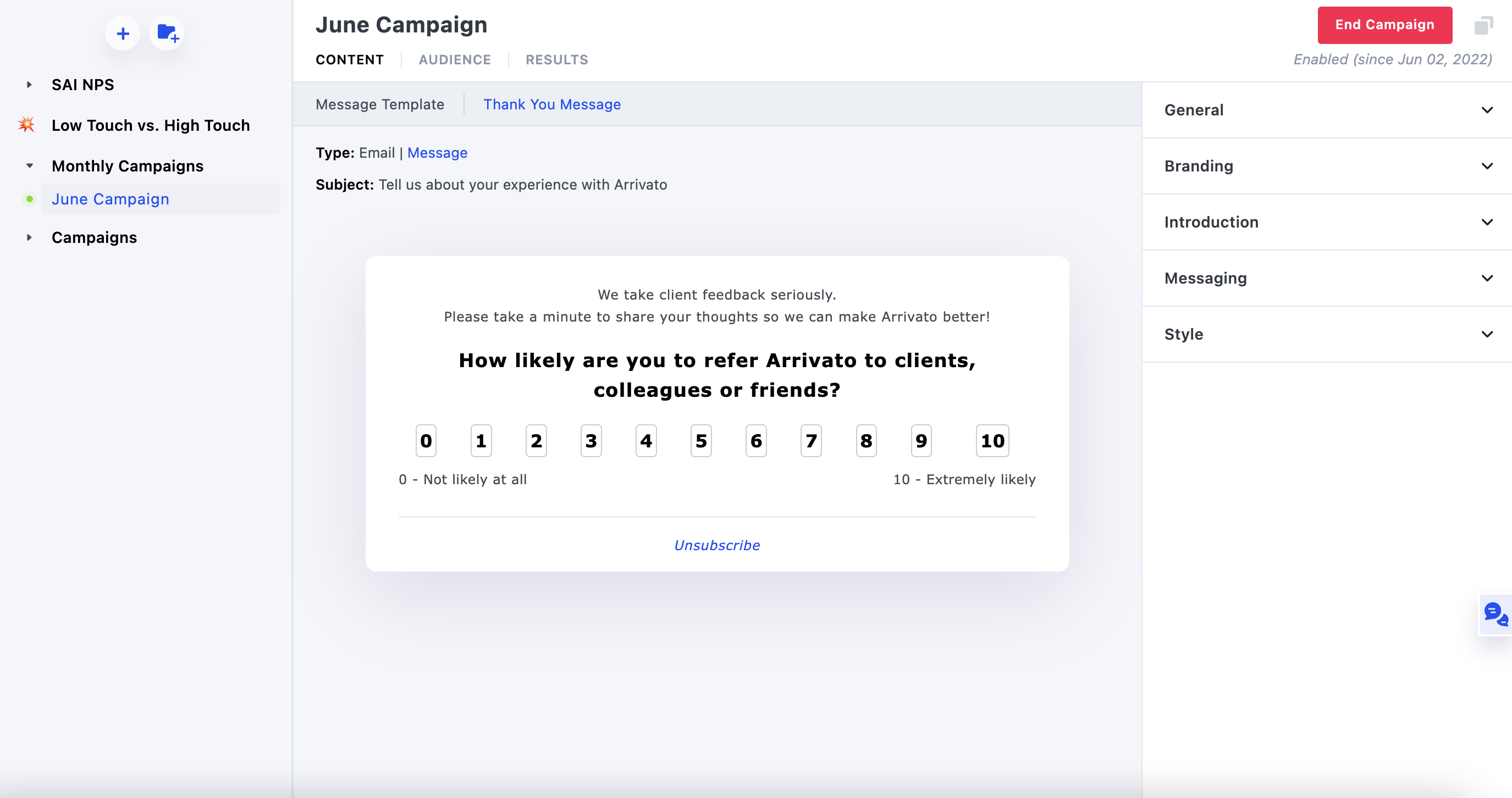The image size is (1512, 798).
Task: Click the Unsubscribe link
Action: coord(716,545)
